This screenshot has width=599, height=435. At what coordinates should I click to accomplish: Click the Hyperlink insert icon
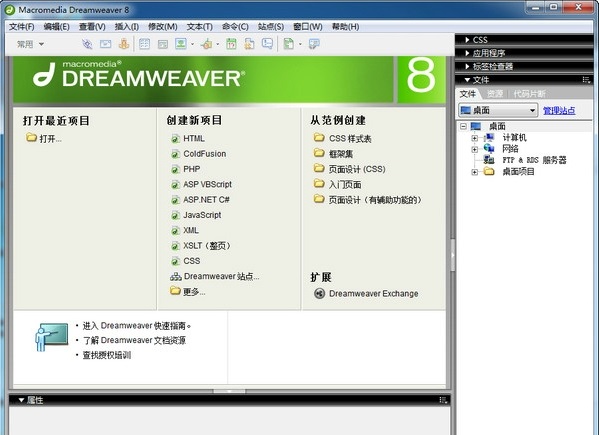(x=87, y=44)
